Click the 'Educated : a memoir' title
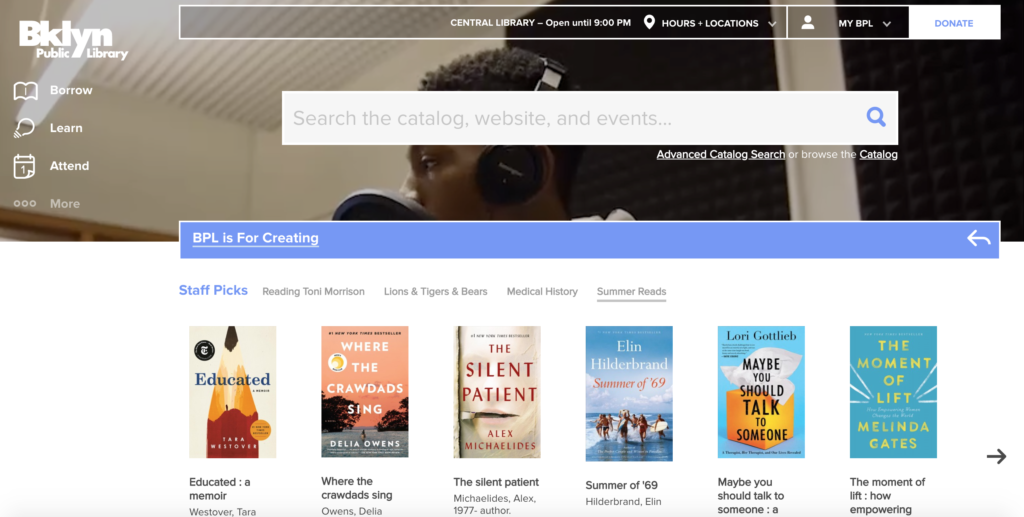The image size is (1024, 517). click(220, 489)
